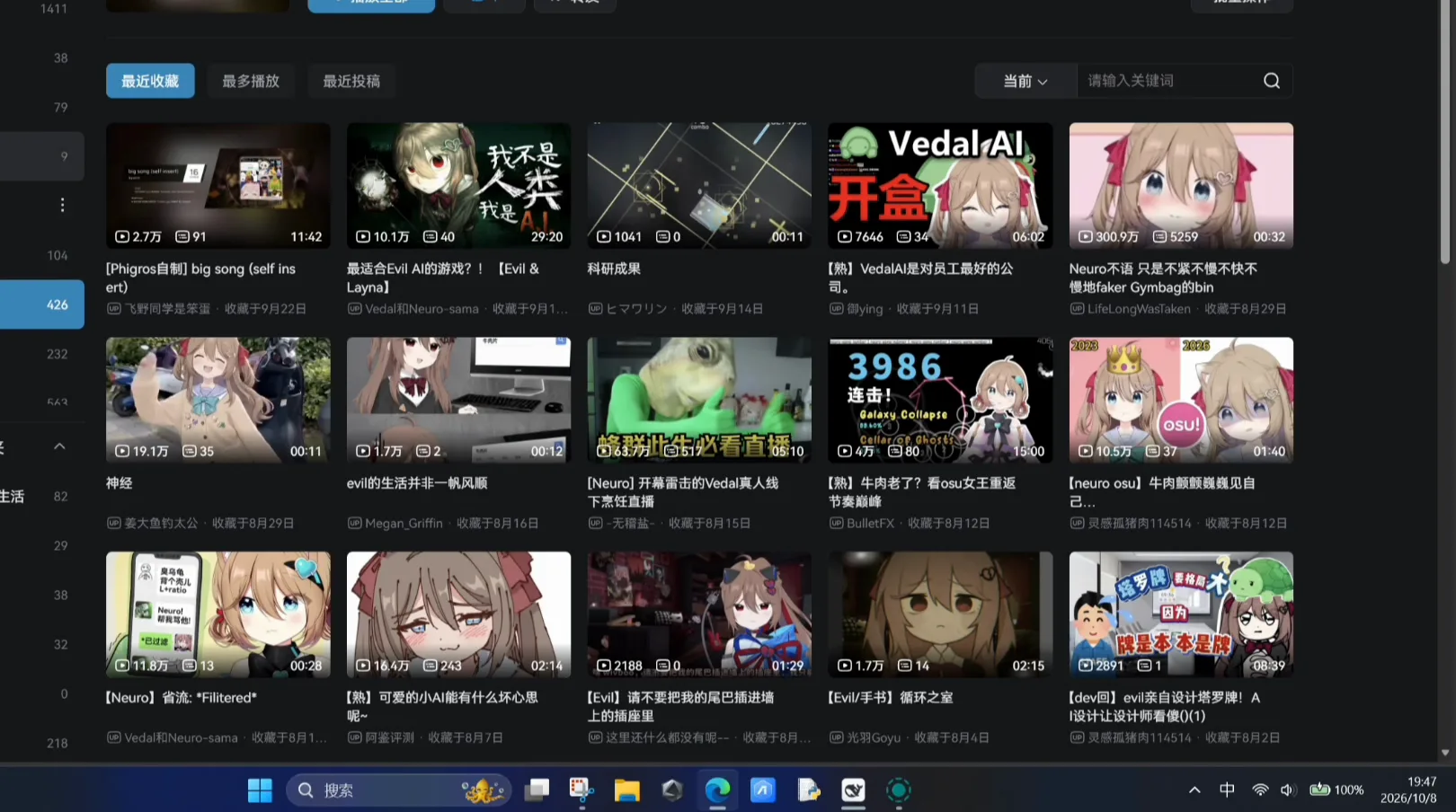Open the 科研成果 video thumbnail

(699, 186)
